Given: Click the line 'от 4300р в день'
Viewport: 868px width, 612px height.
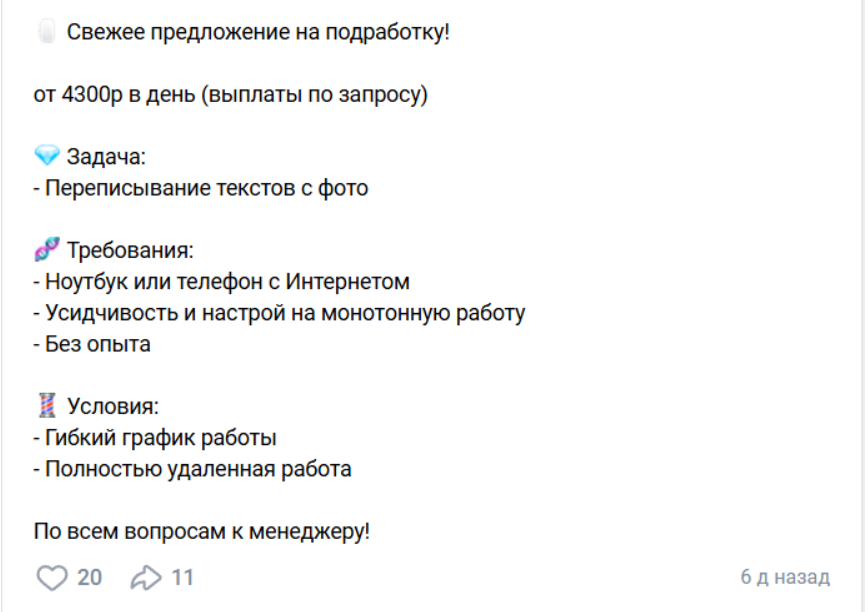Looking at the screenshot, I should [x=230, y=95].
